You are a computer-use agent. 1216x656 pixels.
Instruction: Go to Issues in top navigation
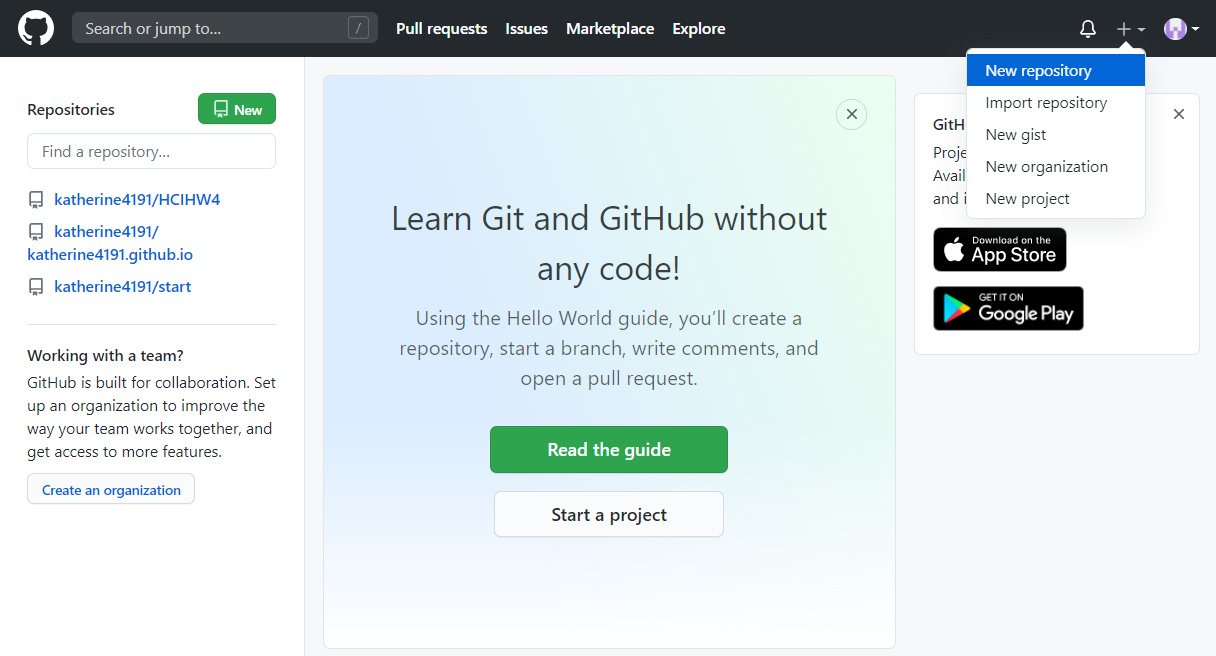(x=527, y=29)
